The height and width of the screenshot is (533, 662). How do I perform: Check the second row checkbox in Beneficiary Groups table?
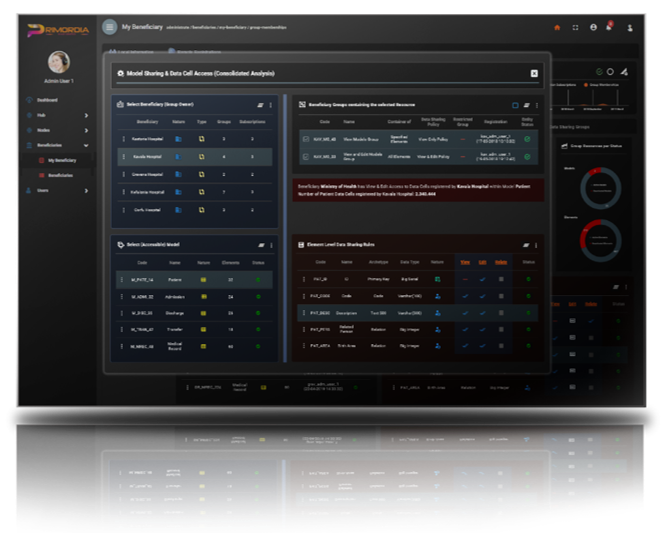coord(305,156)
